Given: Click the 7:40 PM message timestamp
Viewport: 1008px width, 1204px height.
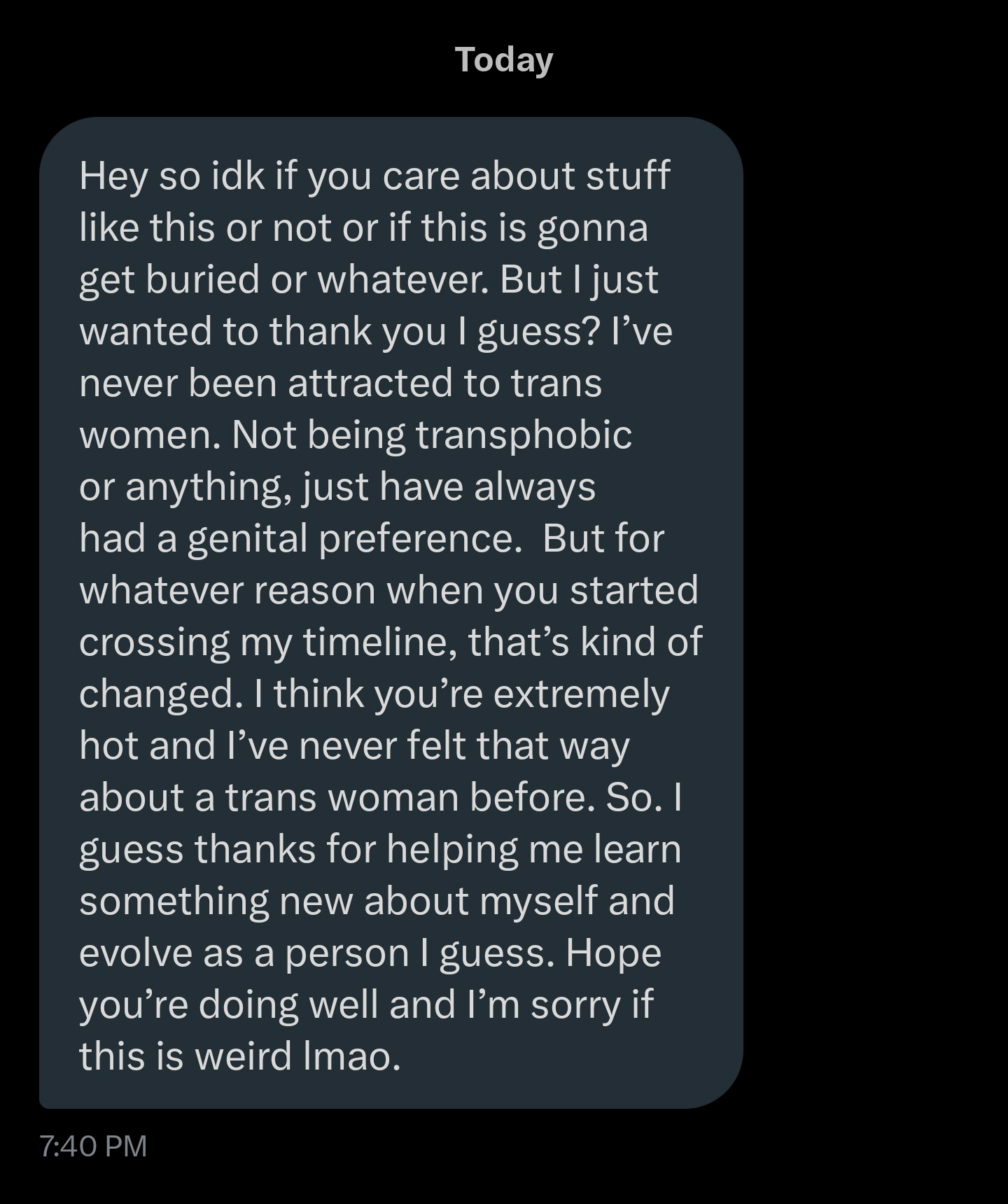Looking at the screenshot, I should [x=93, y=1146].
